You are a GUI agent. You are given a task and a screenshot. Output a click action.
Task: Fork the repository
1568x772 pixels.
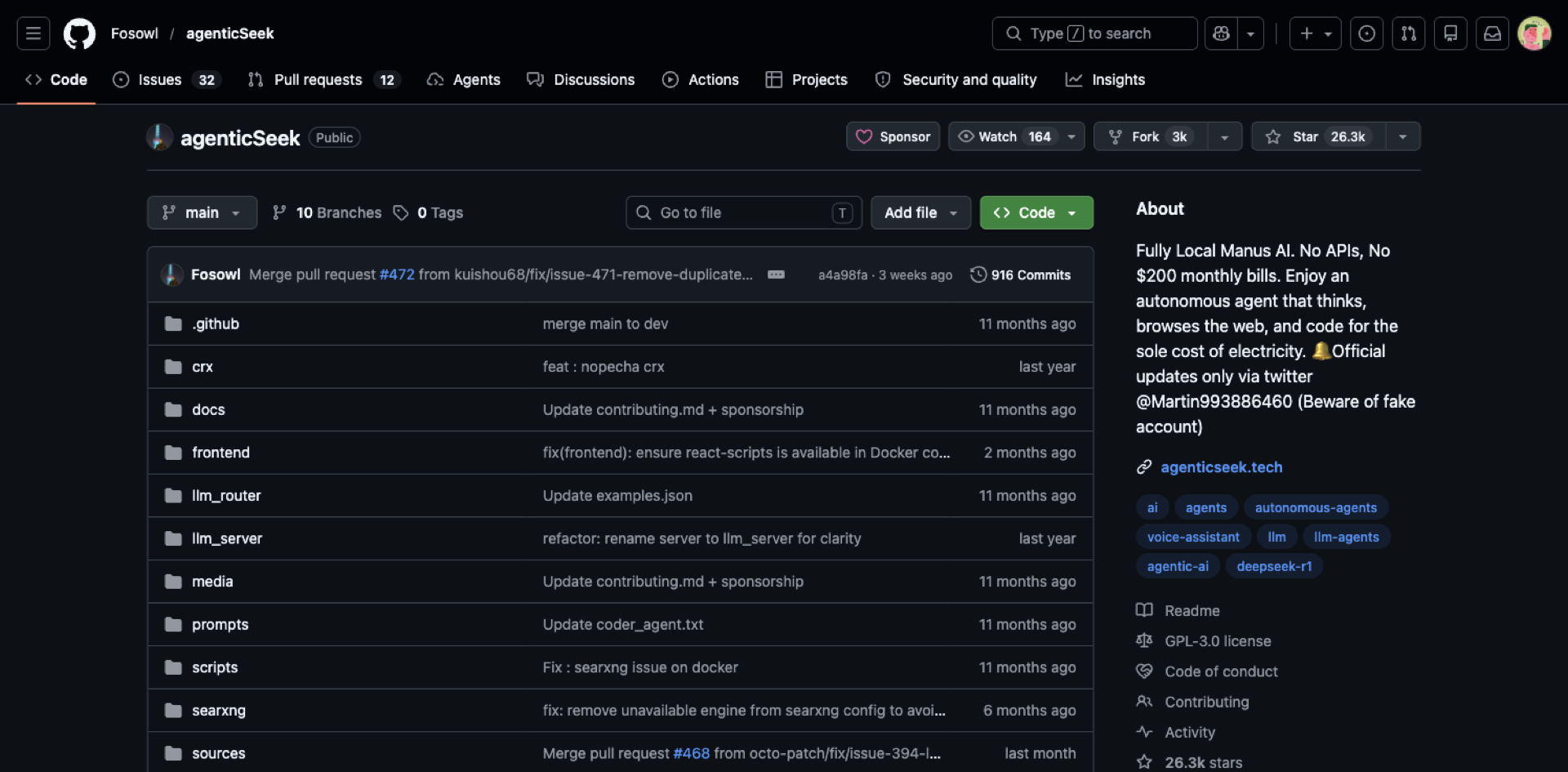click(x=1151, y=136)
